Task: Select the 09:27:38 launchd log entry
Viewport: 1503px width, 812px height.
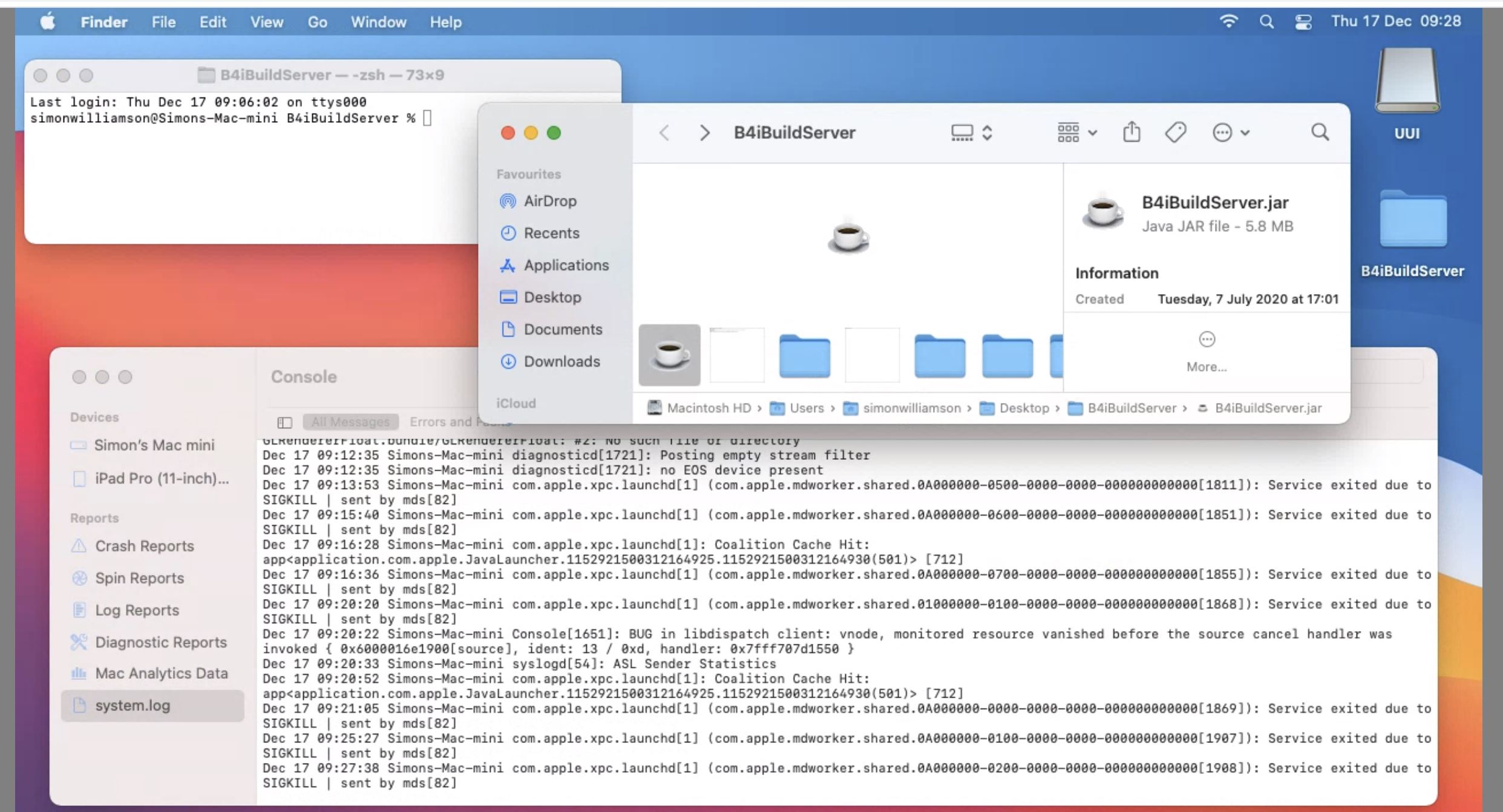Action: tap(847, 776)
